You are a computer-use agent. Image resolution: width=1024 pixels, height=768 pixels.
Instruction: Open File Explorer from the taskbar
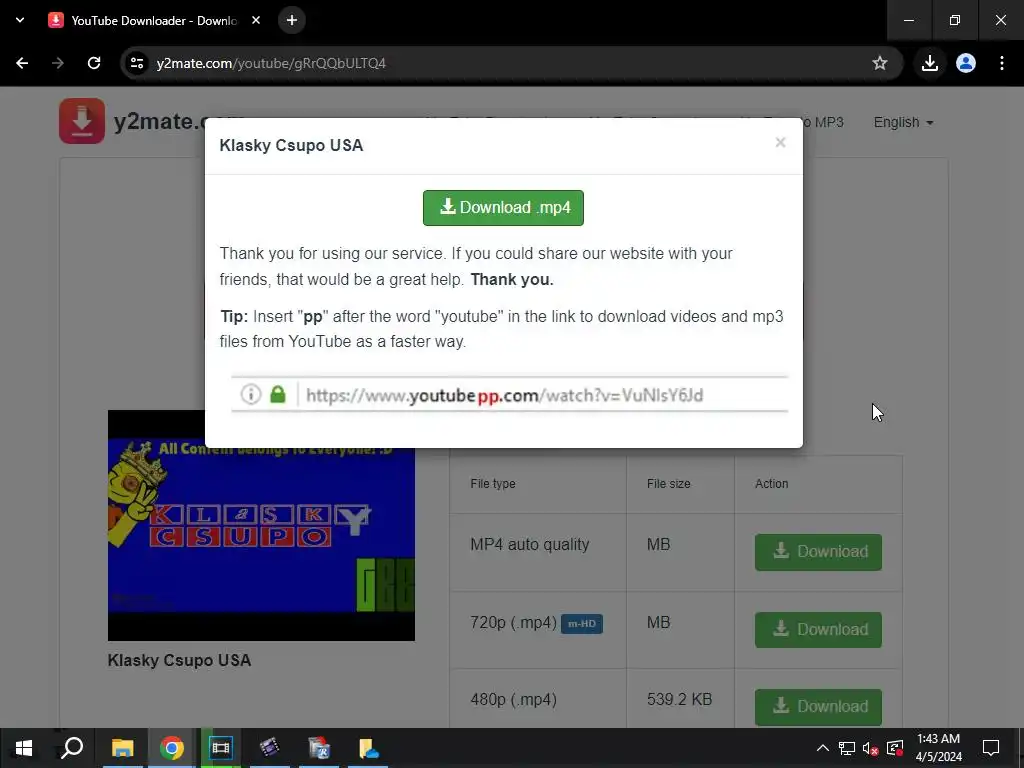(x=122, y=748)
